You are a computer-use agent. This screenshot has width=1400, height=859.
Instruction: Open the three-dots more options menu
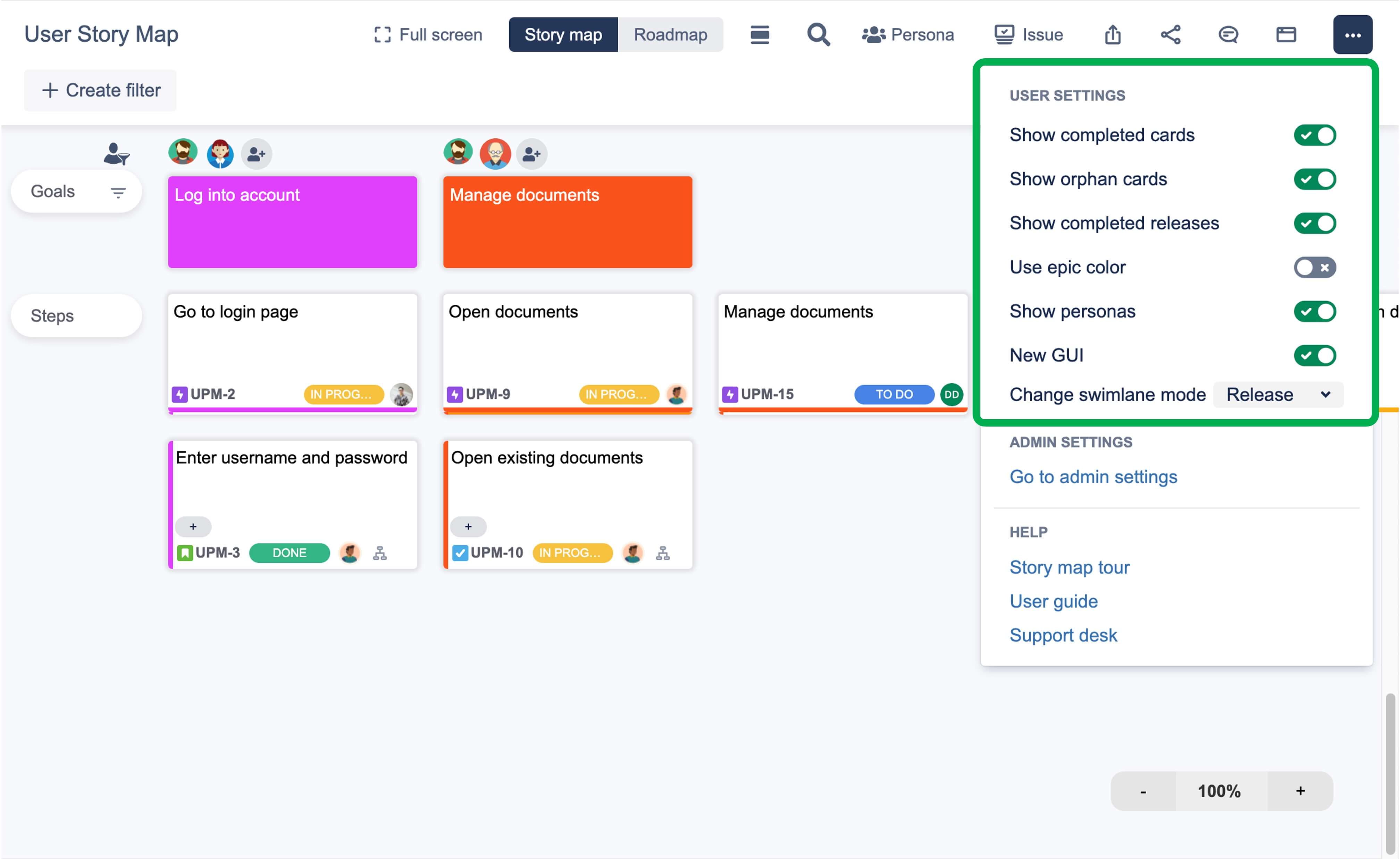point(1352,35)
